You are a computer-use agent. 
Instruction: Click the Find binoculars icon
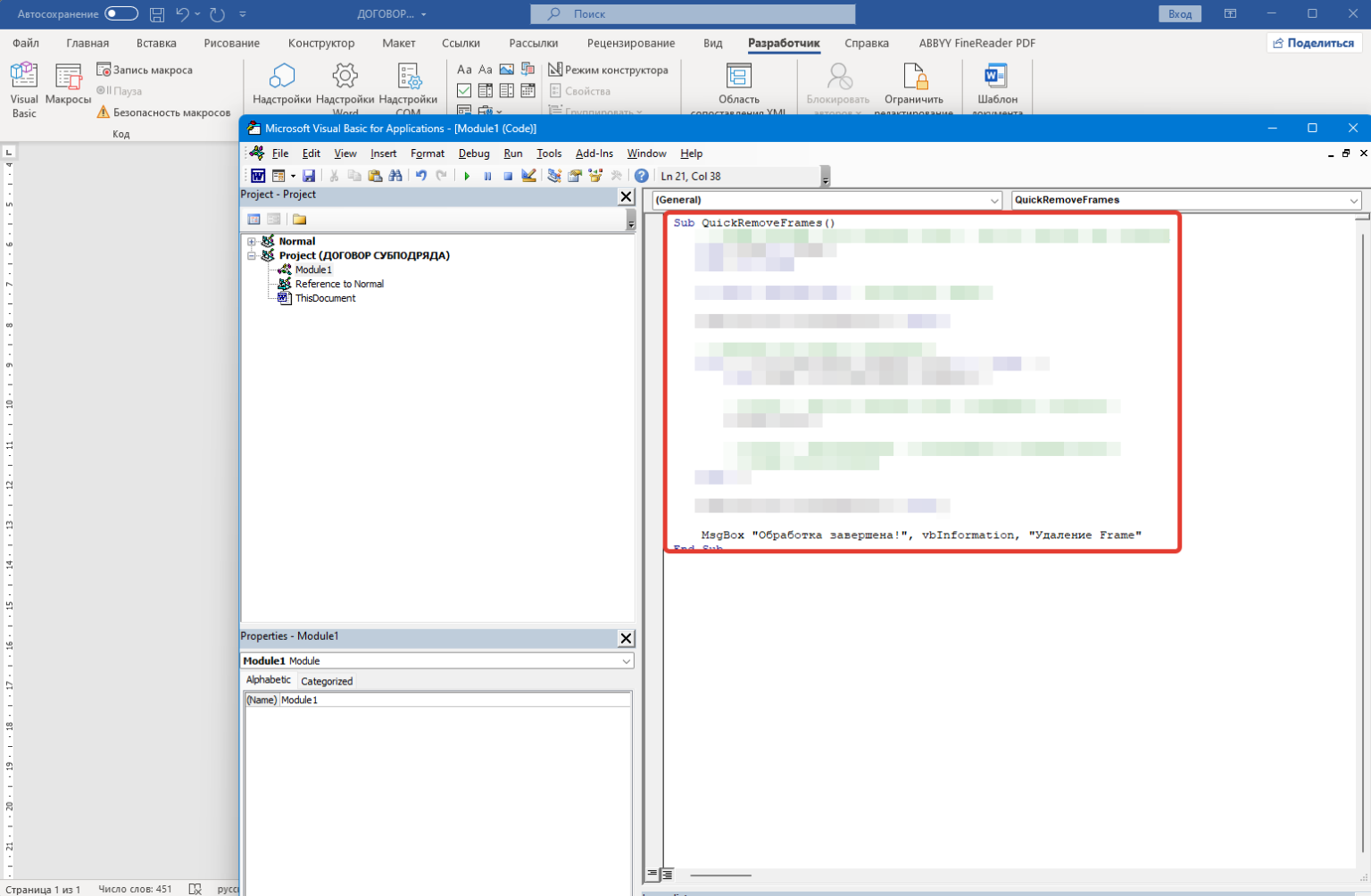click(x=395, y=176)
